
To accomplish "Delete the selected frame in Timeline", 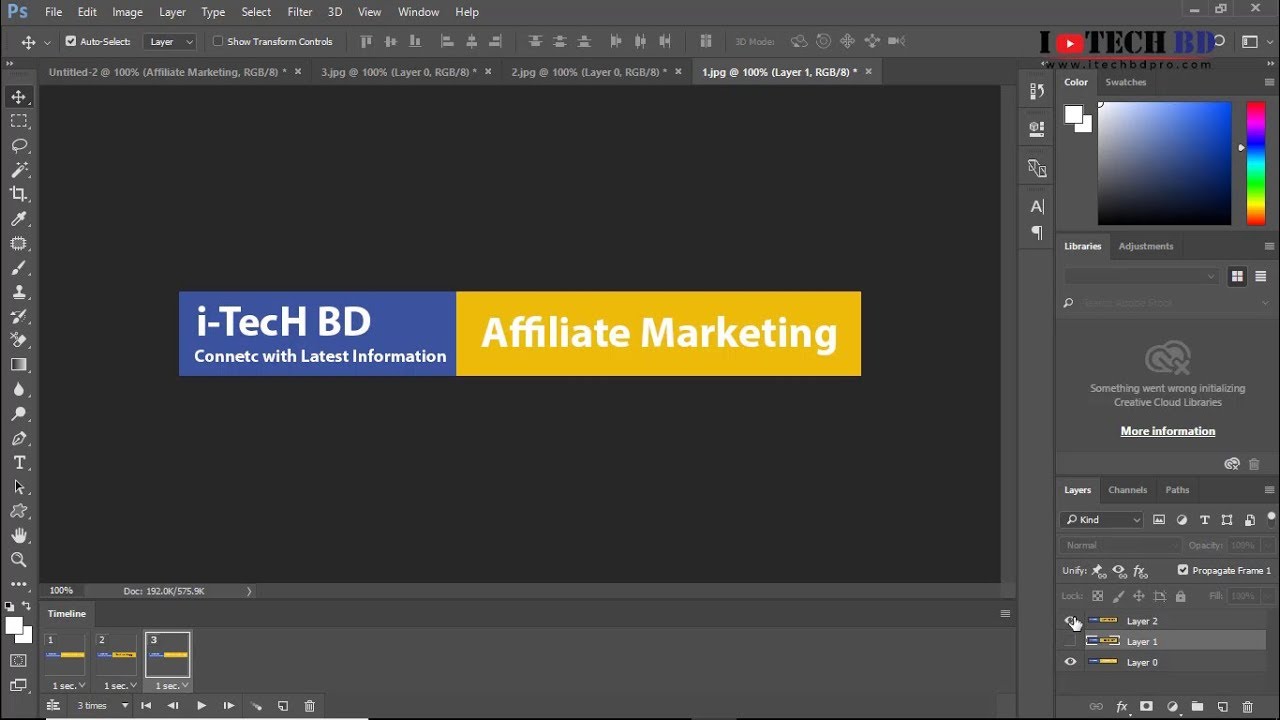I will (x=309, y=706).
